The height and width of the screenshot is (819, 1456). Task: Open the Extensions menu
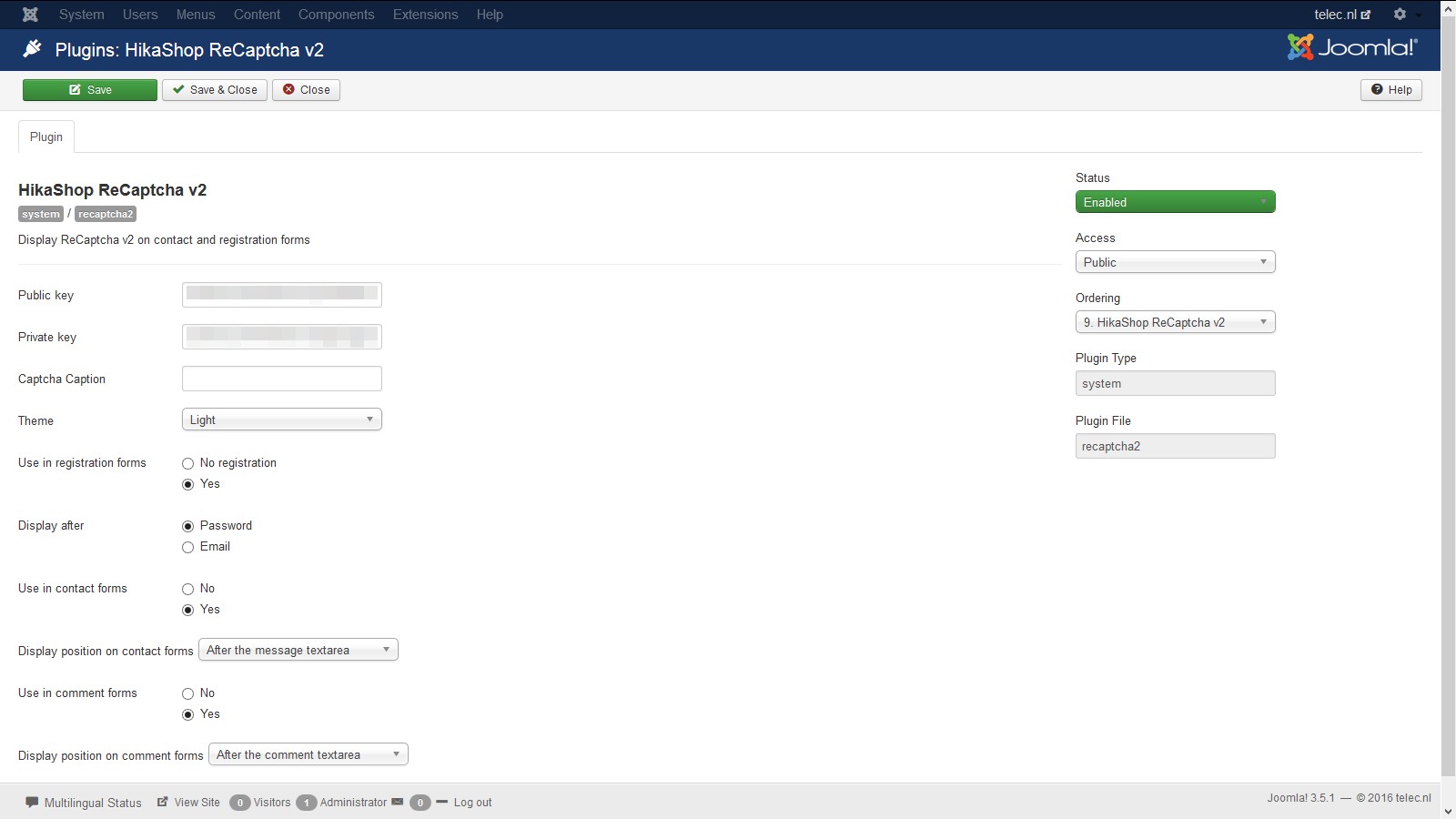pyautogui.click(x=426, y=15)
